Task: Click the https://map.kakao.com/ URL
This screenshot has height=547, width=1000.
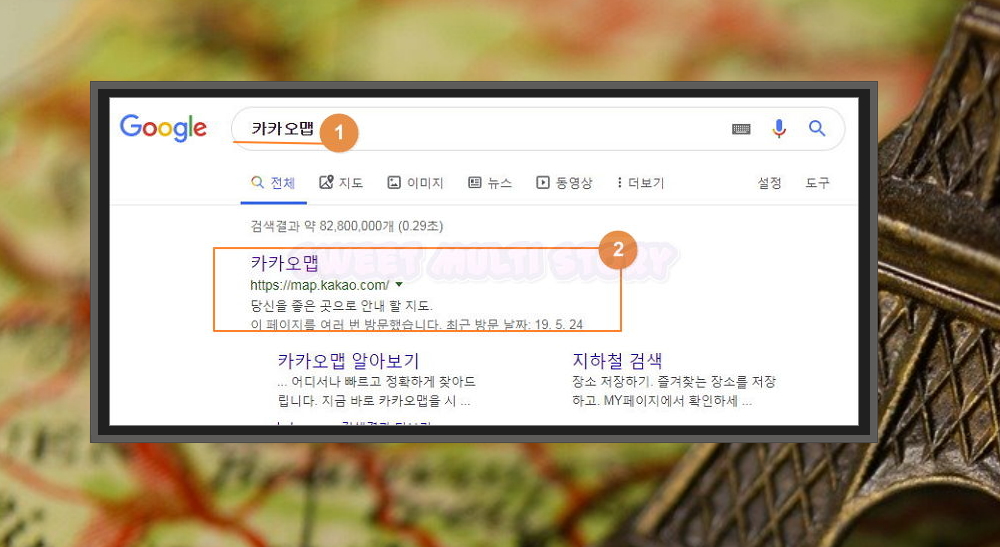Action: [x=320, y=285]
